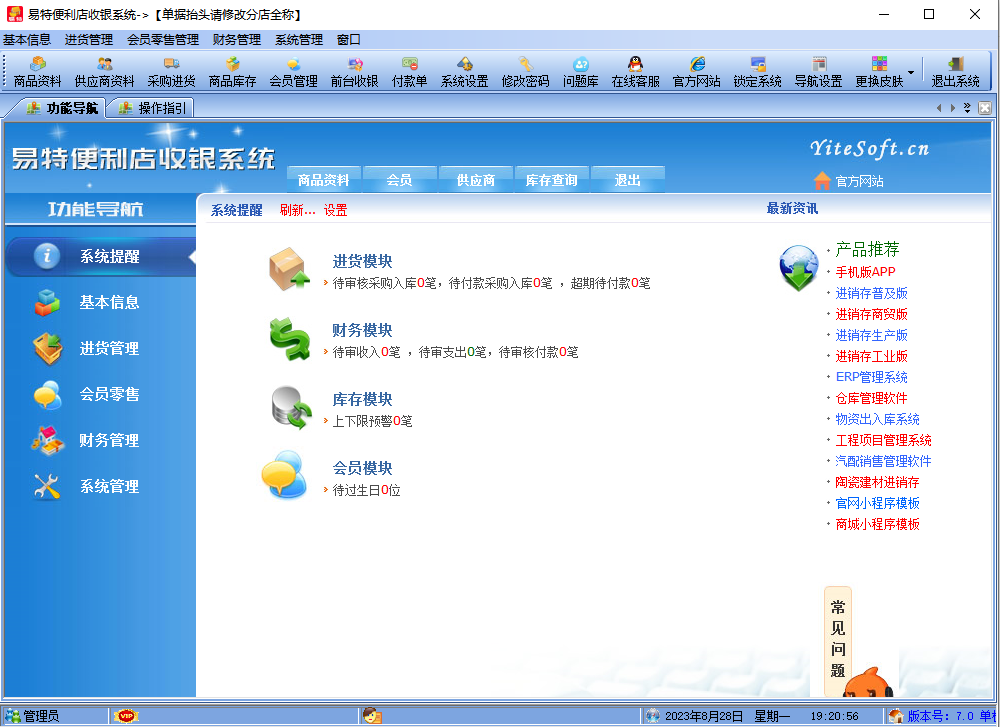Click the 锁定系统 lock system icon
The width and height of the screenshot is (1000, 727).
pyautogui.click(x=757, y=70)
